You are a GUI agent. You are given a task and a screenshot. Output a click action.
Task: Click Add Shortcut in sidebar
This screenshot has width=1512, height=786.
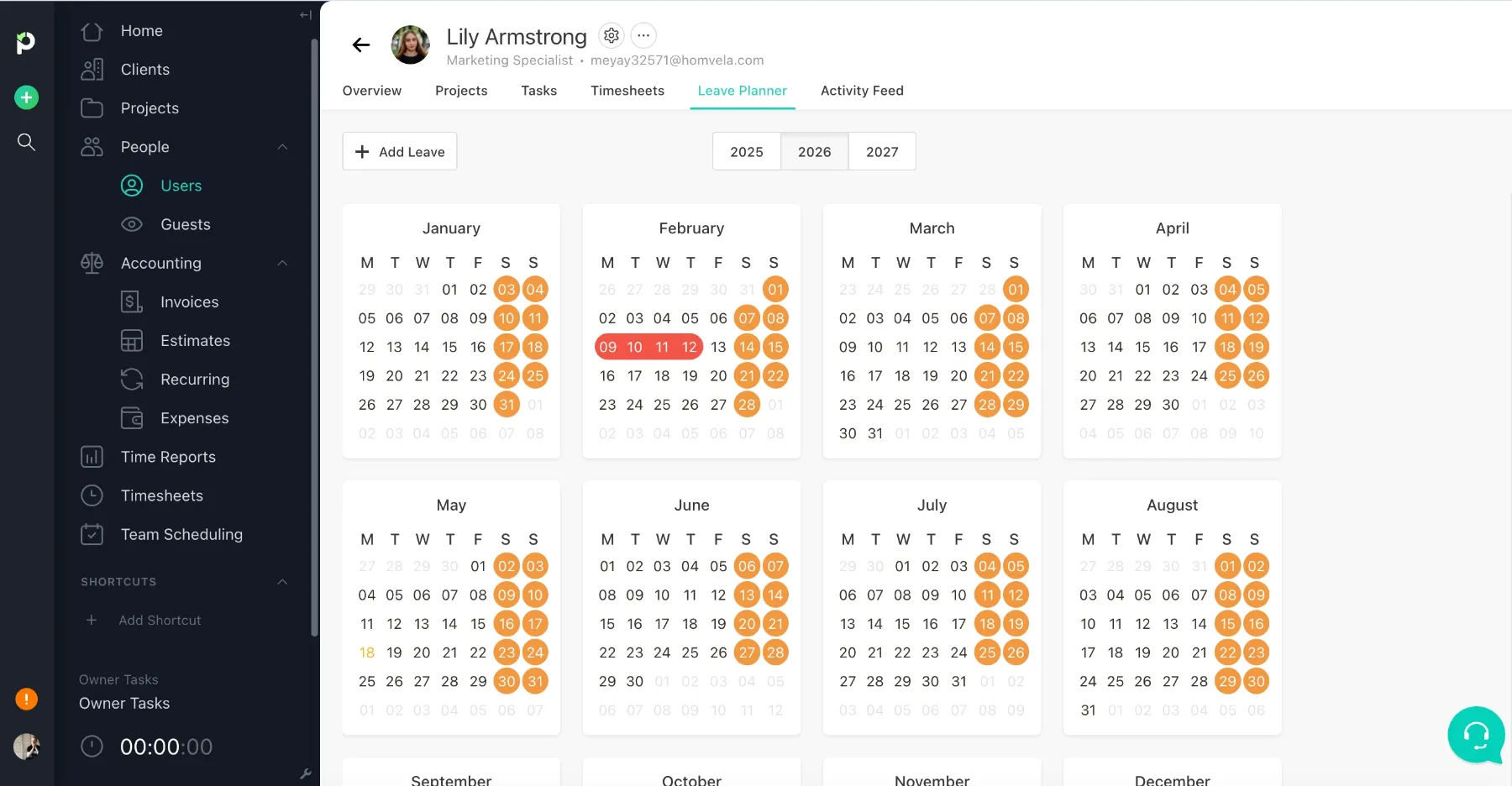coord(160,620)
